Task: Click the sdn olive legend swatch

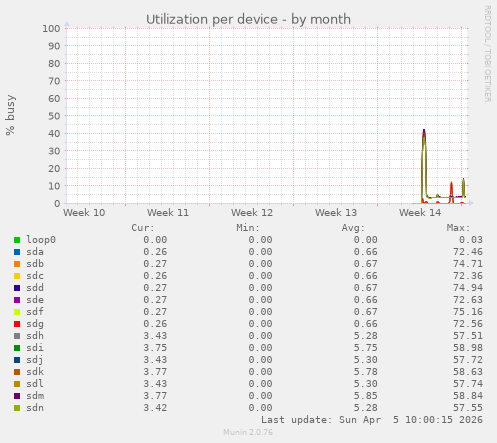Action: tap(17, 408)
